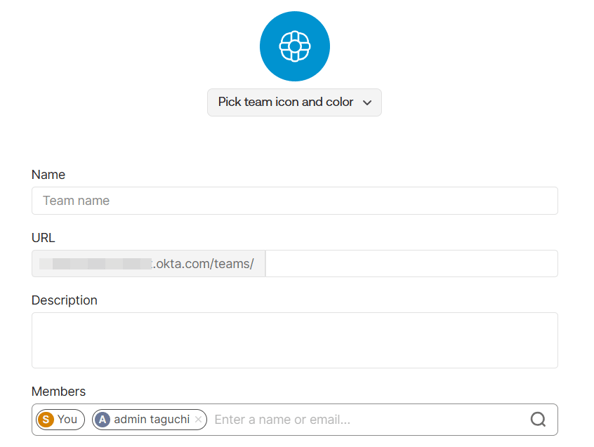Click the orange S avatar for You
594x447 pixels.
[x=46, y=419]
